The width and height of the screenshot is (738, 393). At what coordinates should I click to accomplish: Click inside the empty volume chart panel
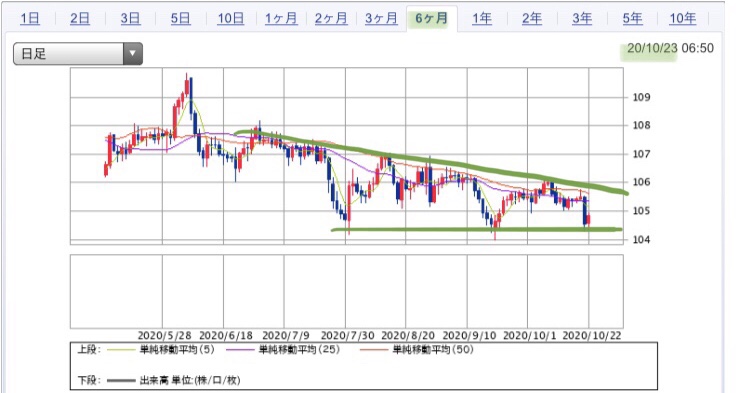[346, 291]
